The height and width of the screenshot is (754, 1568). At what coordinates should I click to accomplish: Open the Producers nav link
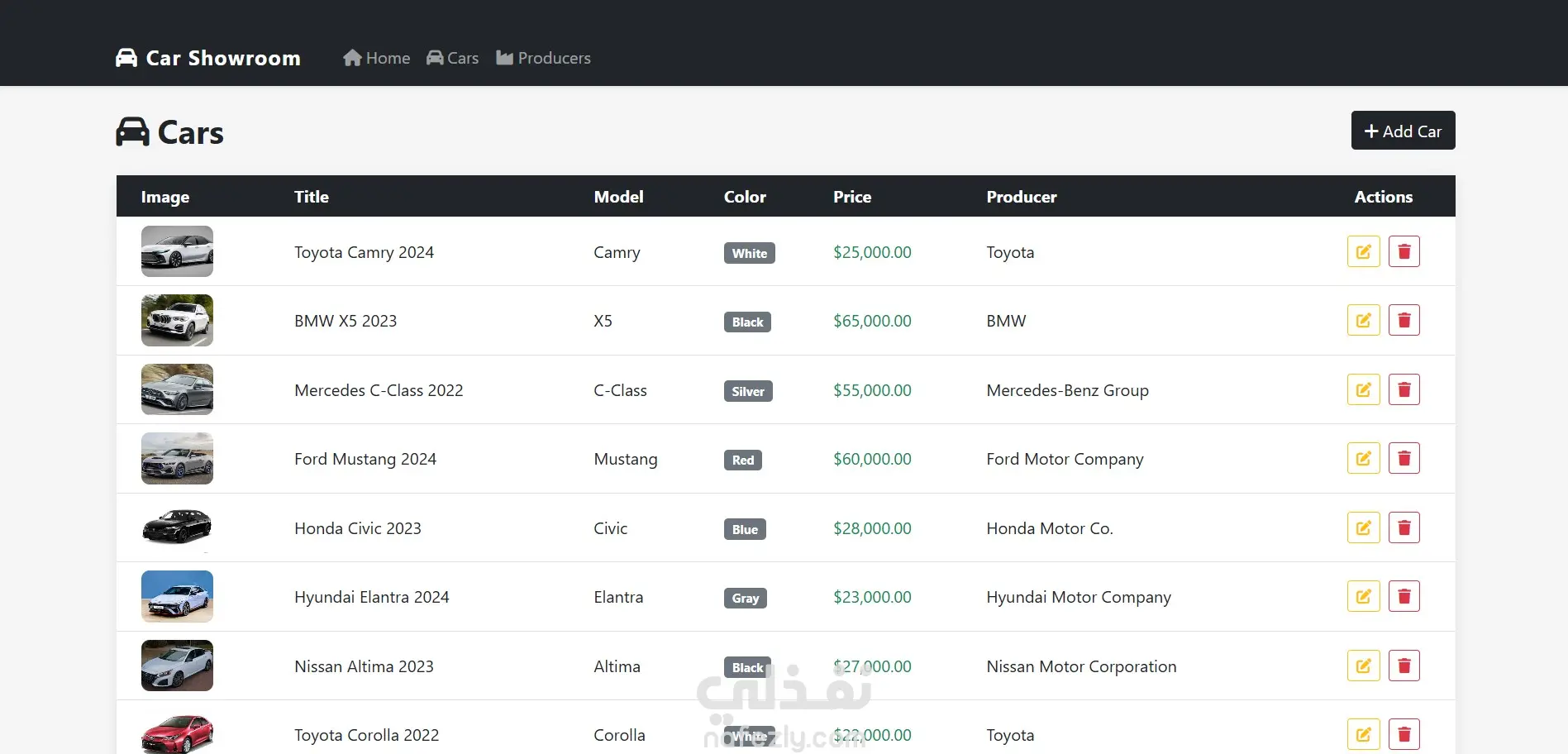pyautogui.click(x=543, y=58)
